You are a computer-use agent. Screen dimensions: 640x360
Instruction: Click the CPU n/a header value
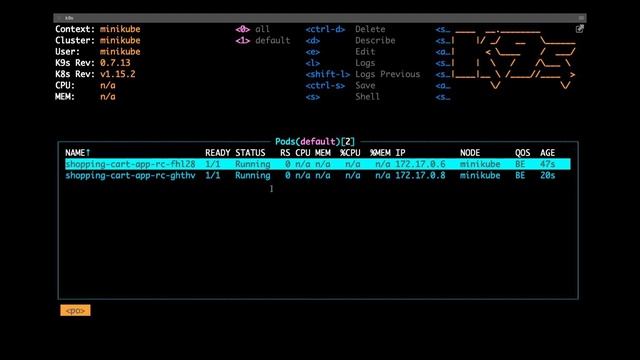[108, 86]
